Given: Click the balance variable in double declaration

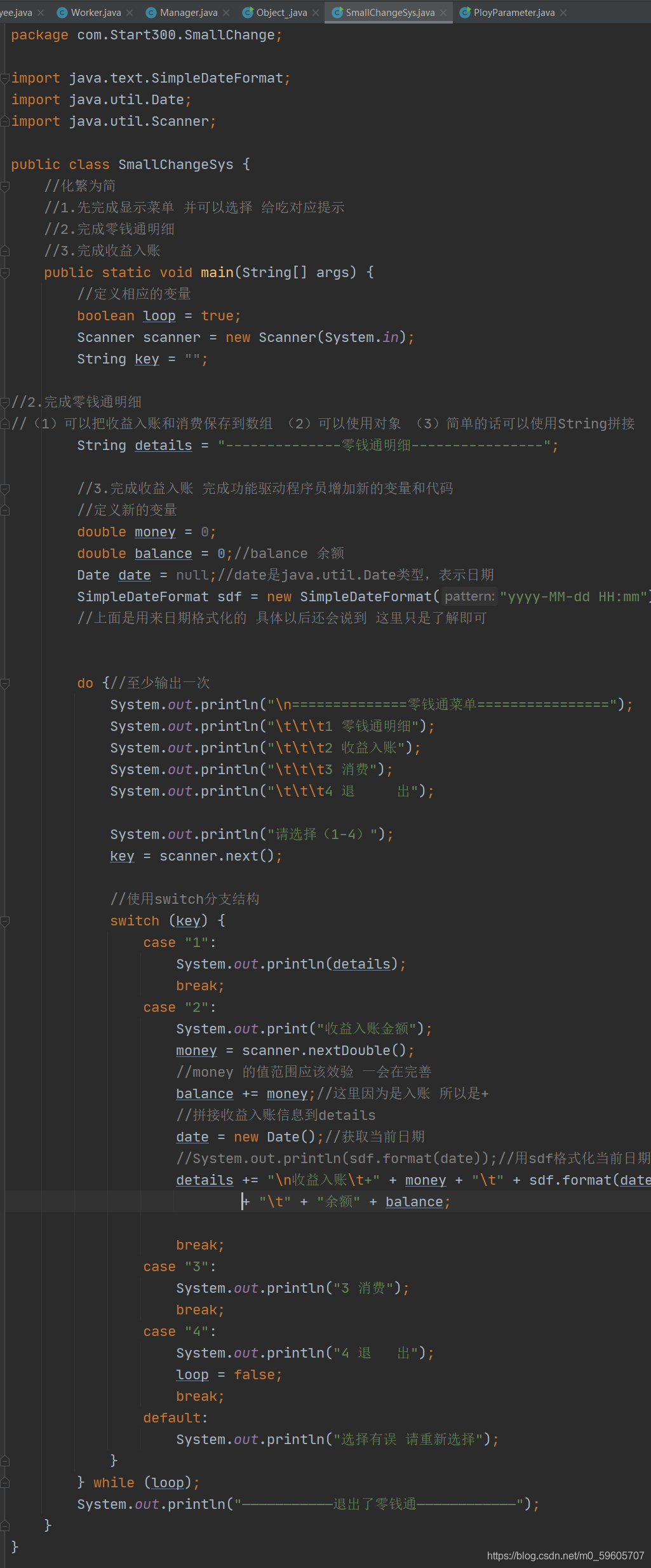Looking at the screenshot, I should [163, 554].
